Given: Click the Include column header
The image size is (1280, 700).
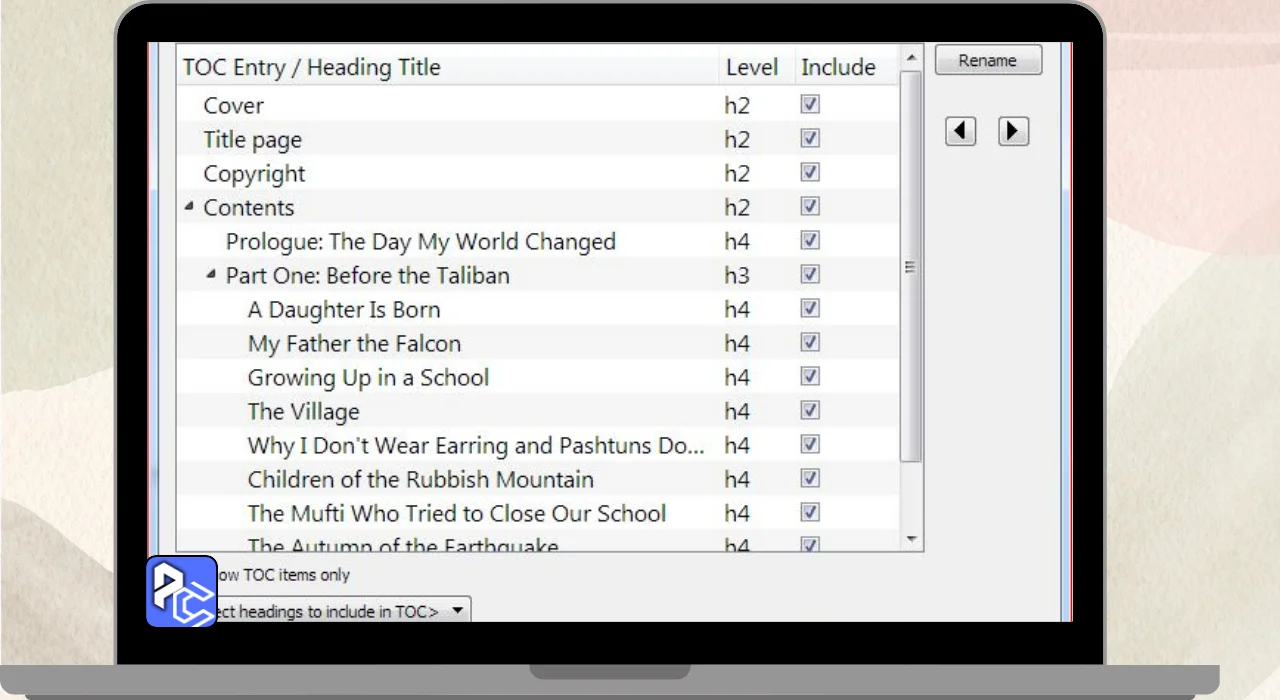Looking at the screenshot, I should (x=838, y=67).
